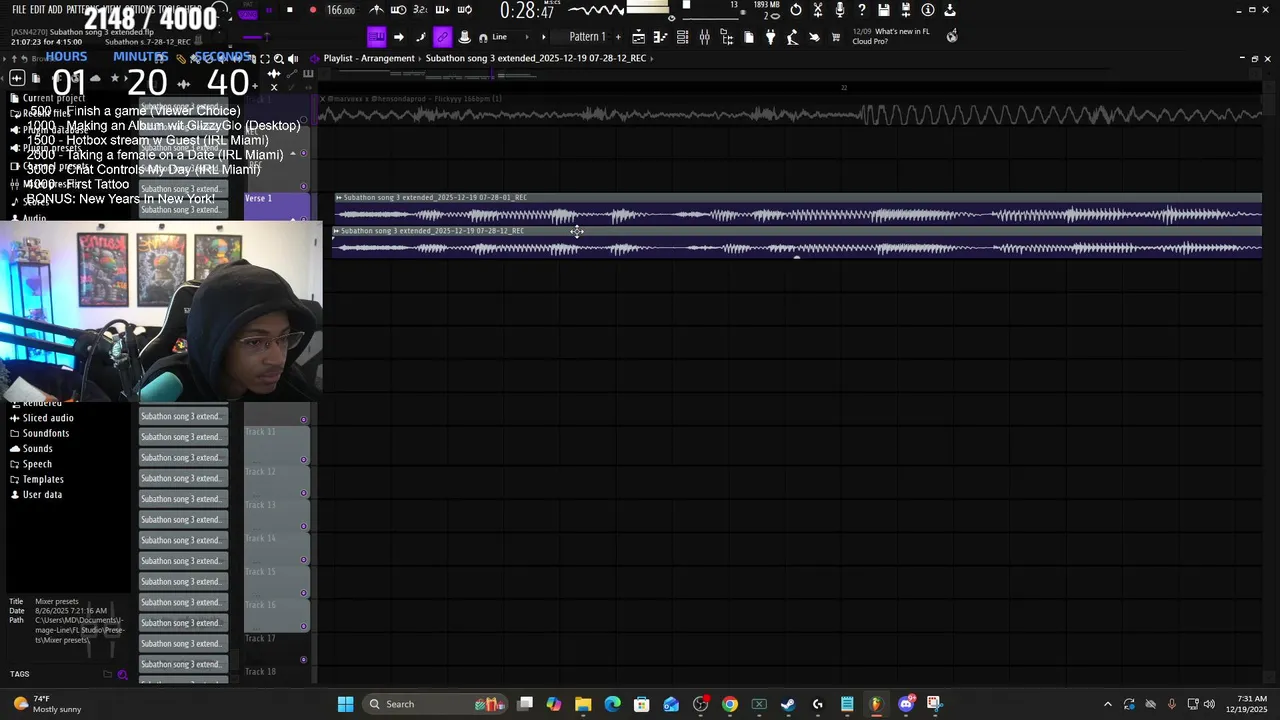Open the audio editor scissors icon
This screenshot has width=1280, height=720.
818,10
